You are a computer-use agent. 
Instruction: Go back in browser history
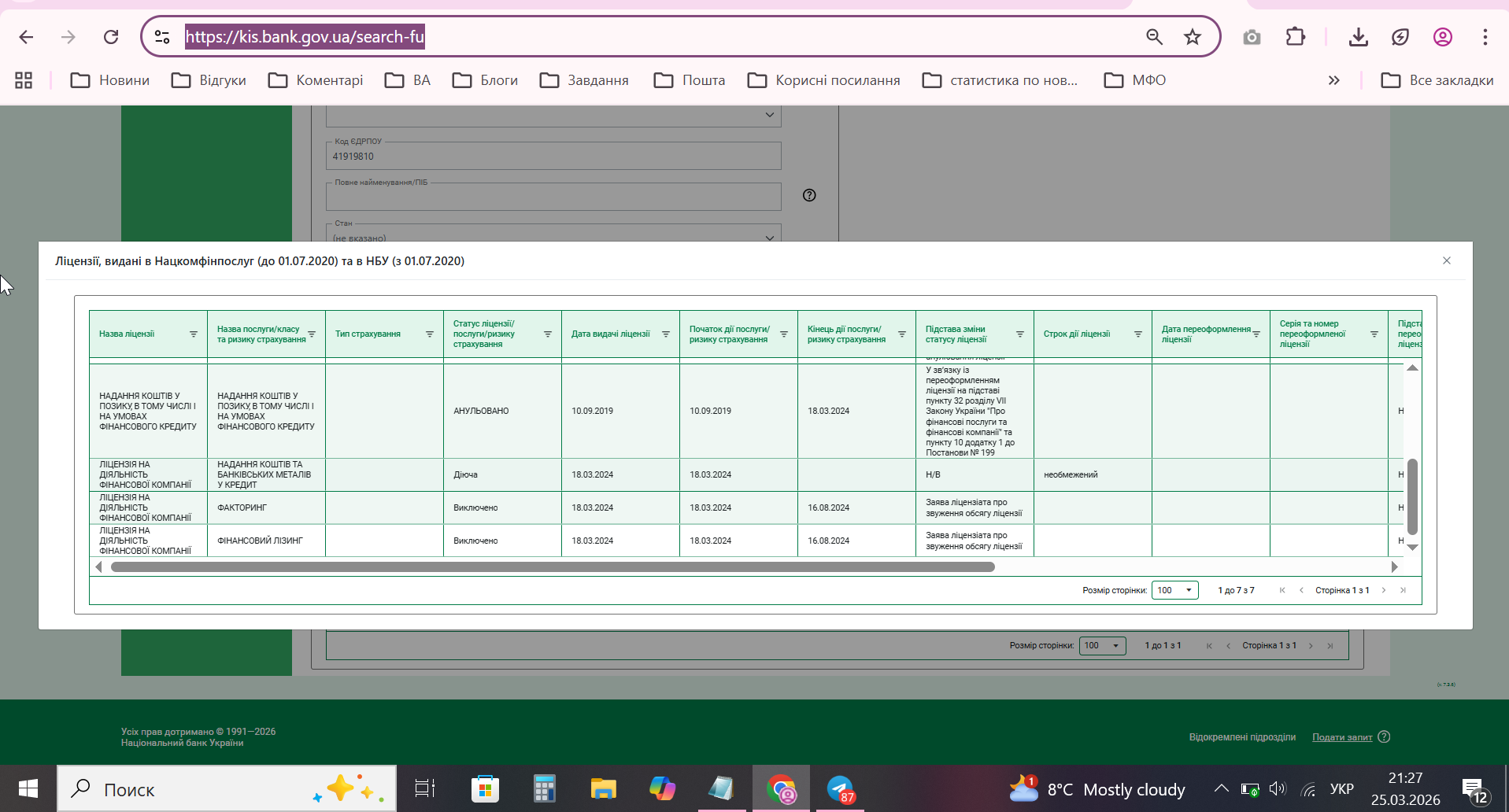pyautogui.click(x=26, y=37)
